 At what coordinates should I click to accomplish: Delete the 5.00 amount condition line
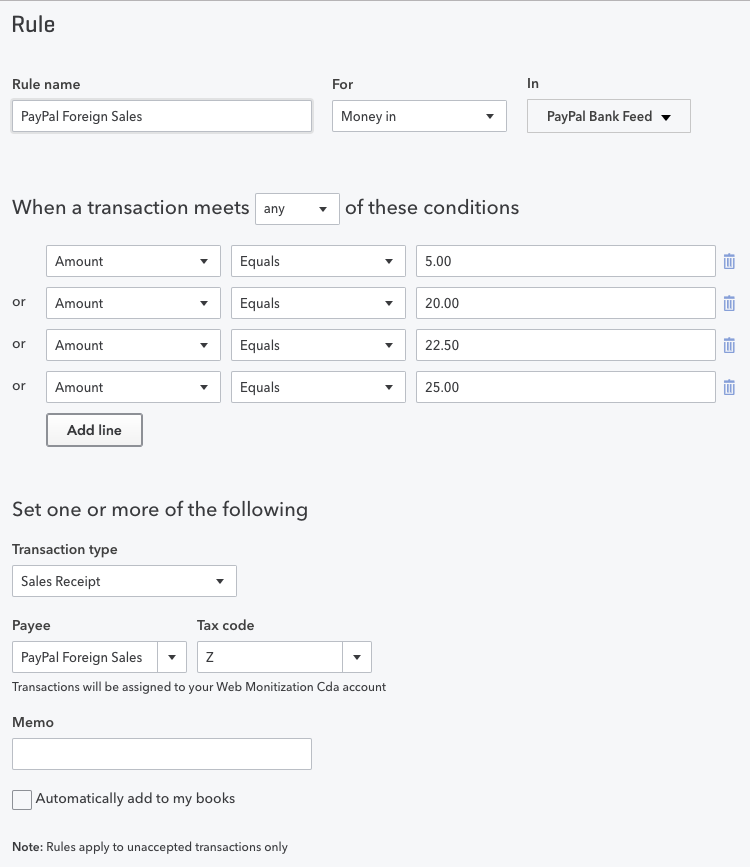click(729, 261)
